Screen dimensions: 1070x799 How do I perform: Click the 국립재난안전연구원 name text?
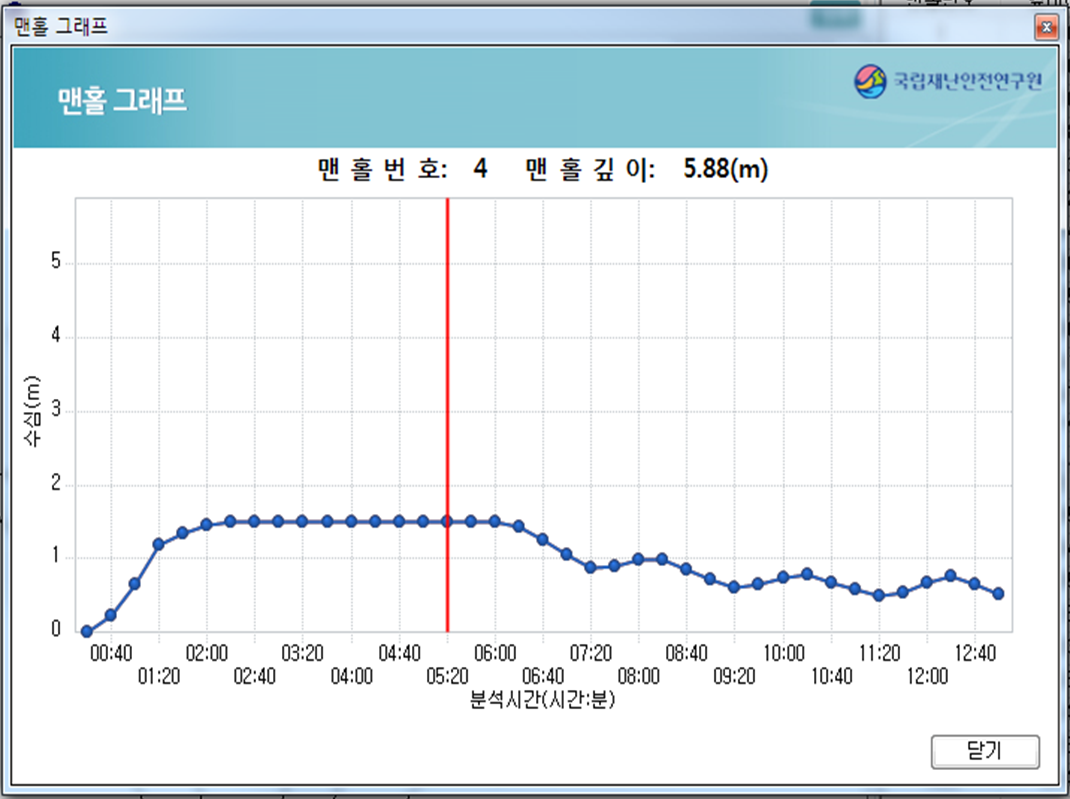tap(968, 81)
